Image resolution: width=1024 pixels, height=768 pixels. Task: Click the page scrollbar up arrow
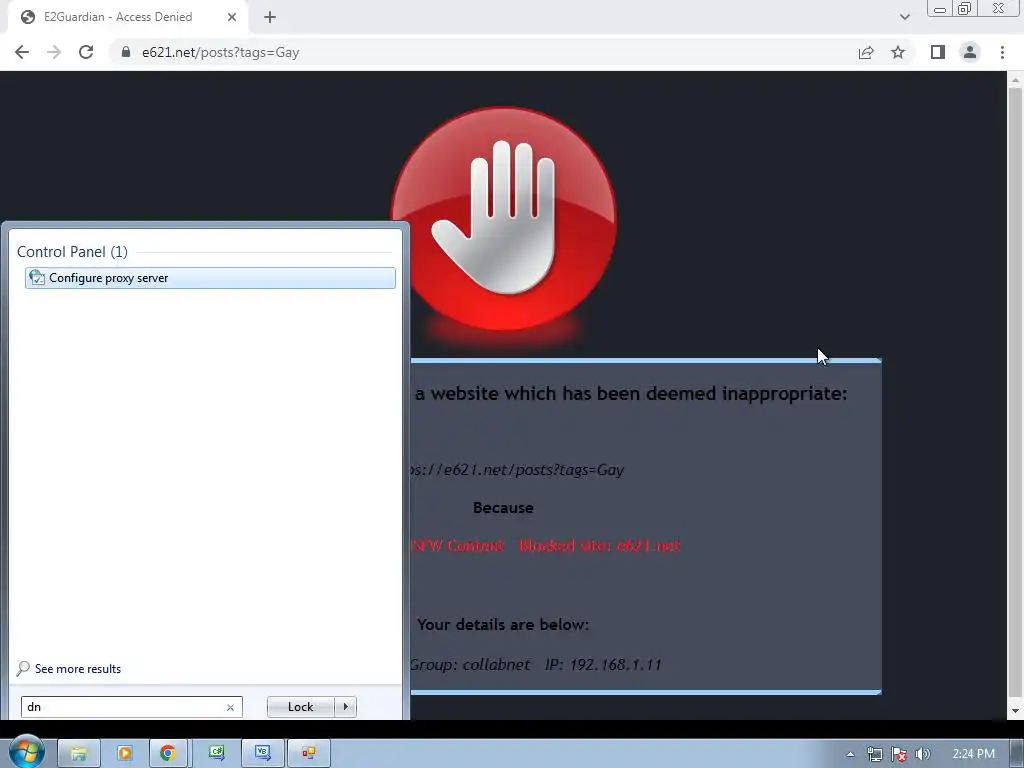coord(1015,80)
